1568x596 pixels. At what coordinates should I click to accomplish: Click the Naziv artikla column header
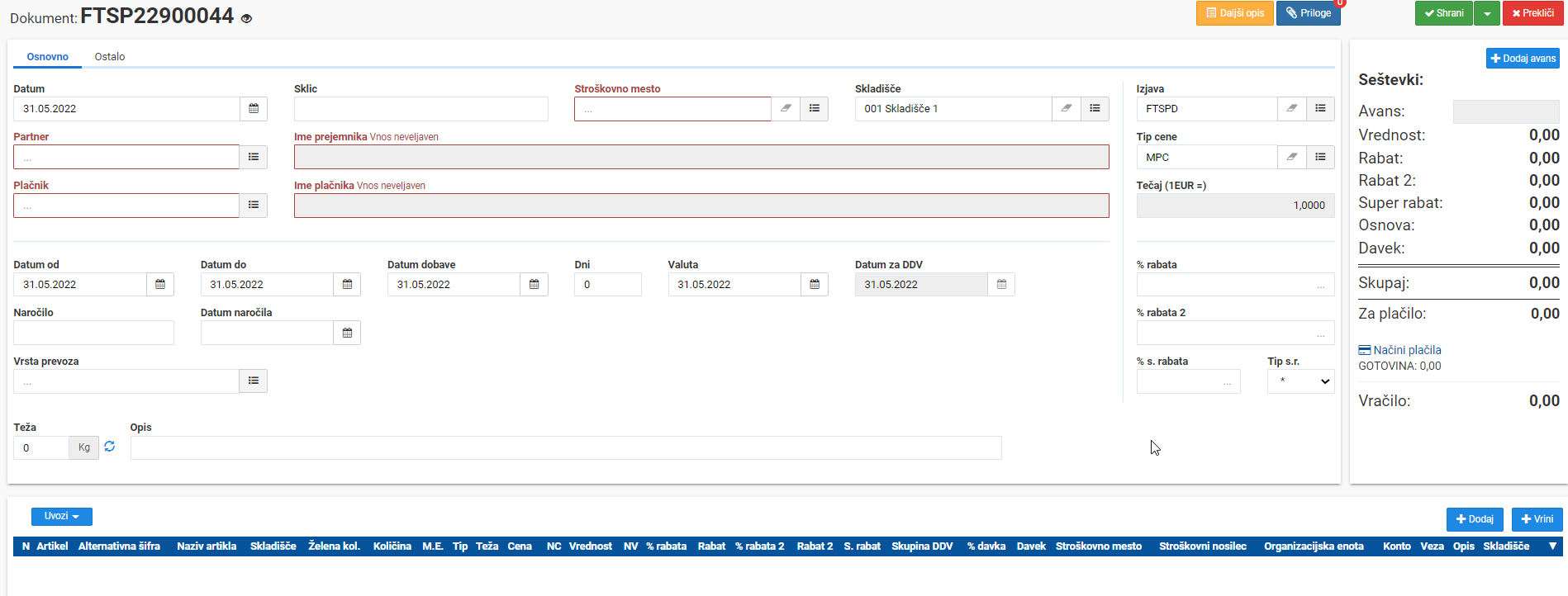click(x=207, y=546)
